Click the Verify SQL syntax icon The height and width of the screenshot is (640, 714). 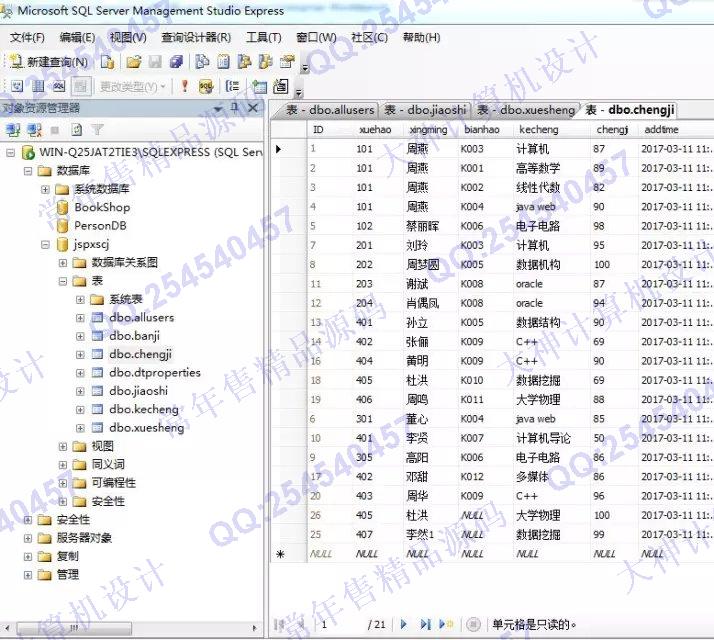(x=206, y=86)
